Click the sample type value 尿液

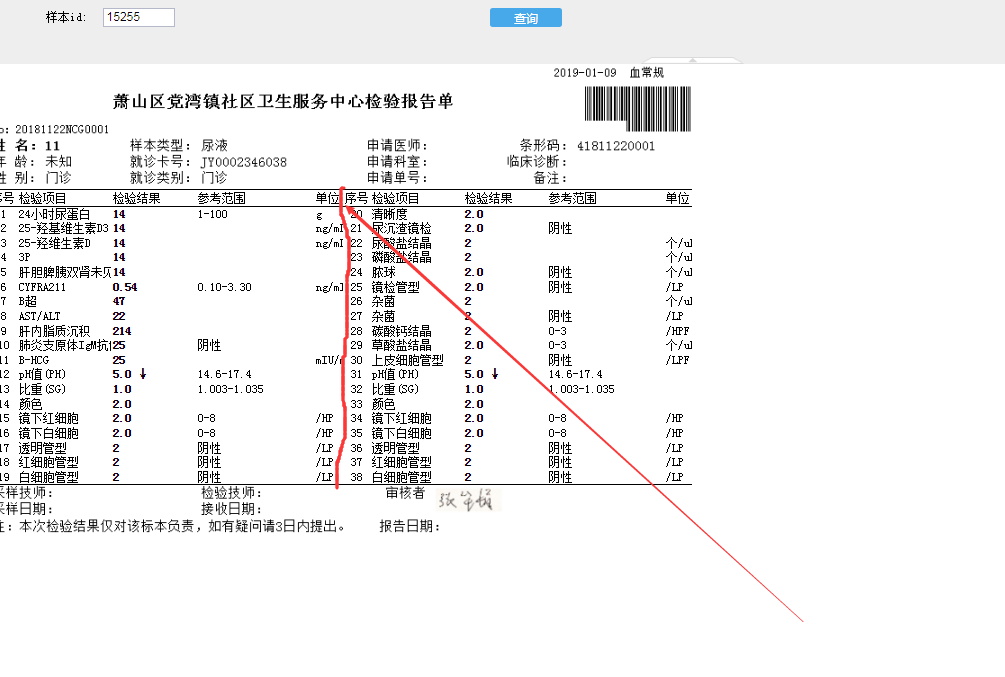coord(214,146)
